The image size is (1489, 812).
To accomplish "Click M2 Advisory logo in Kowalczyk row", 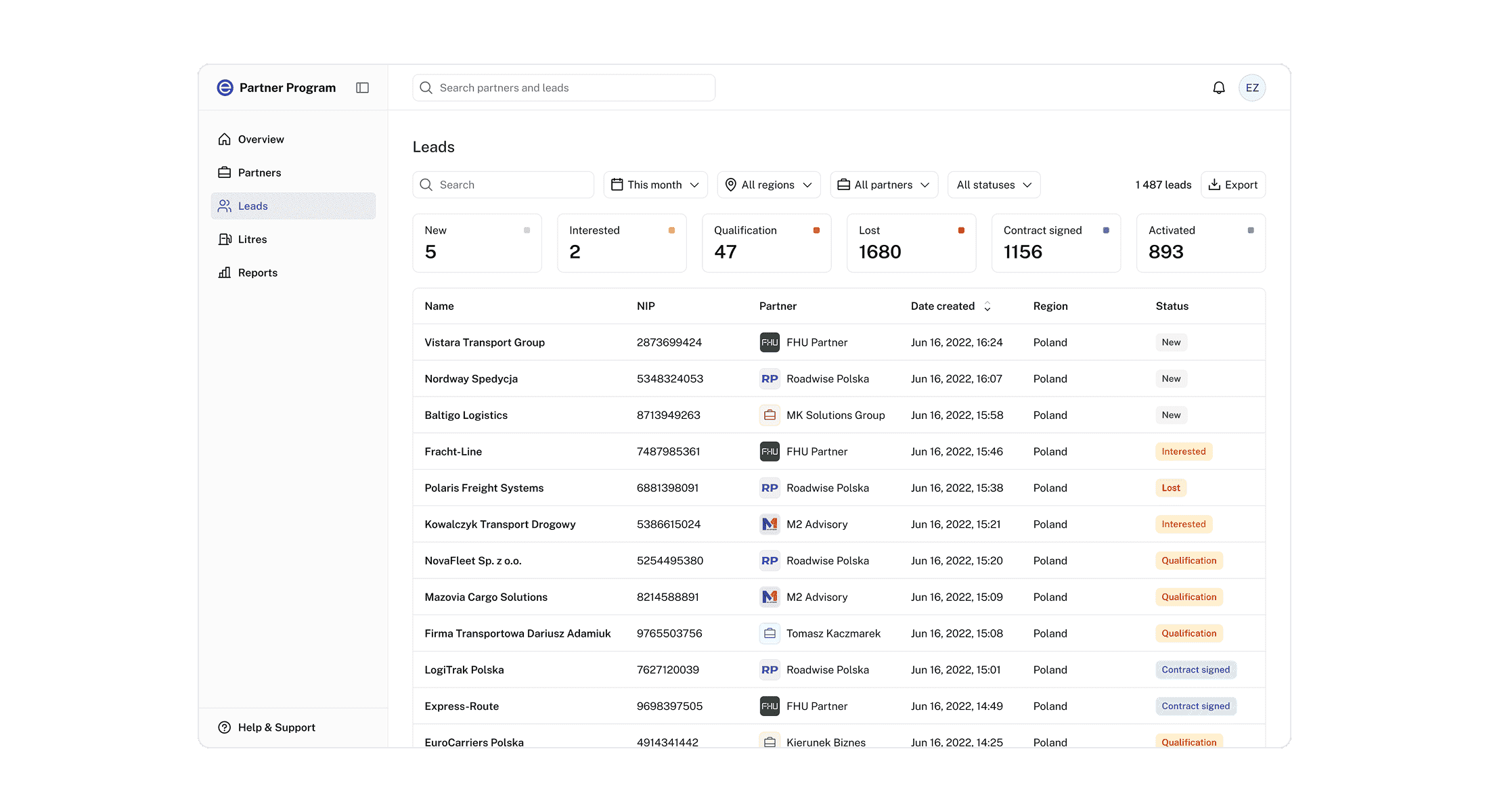I will 770,524.
